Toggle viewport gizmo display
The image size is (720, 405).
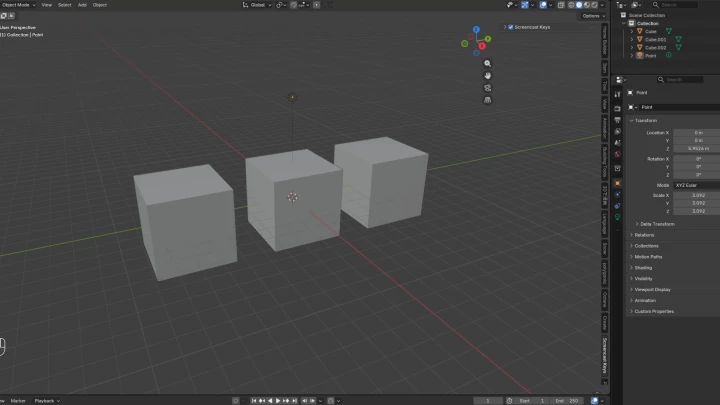coord(524,5)
